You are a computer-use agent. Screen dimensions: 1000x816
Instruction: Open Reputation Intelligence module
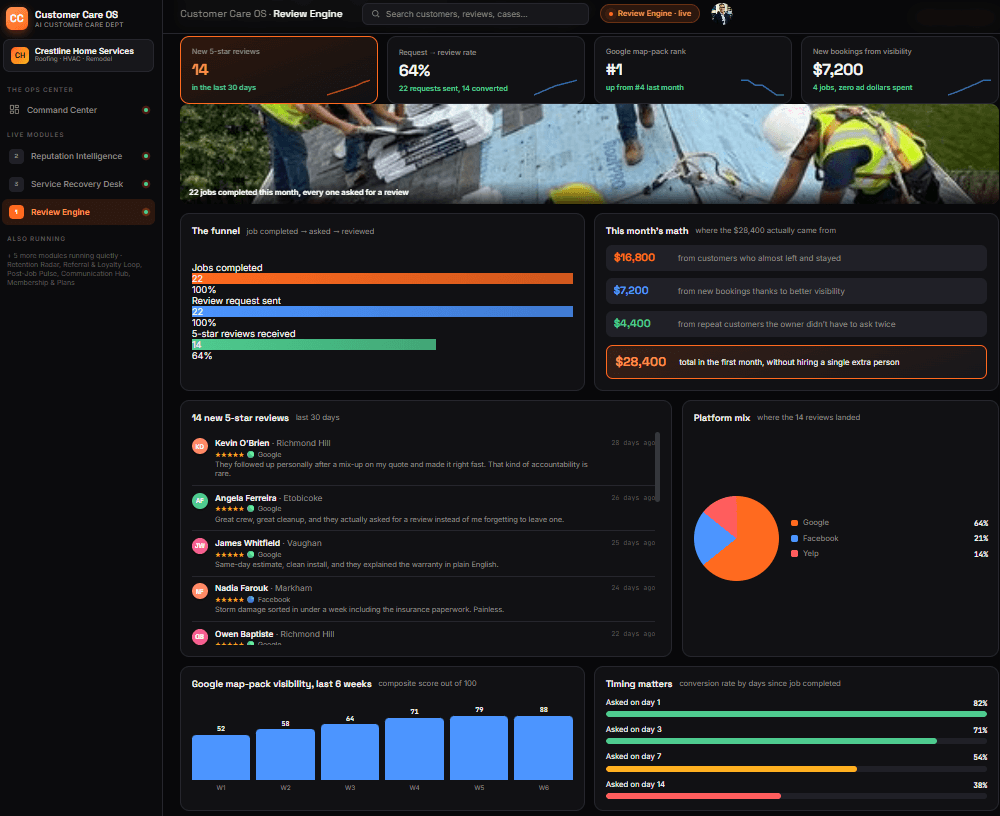coord(78,156)
